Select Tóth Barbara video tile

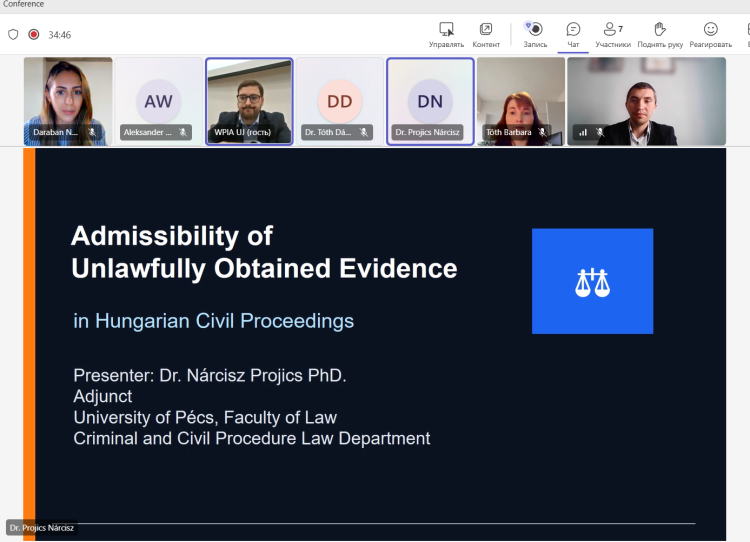(x=520, y=101)
